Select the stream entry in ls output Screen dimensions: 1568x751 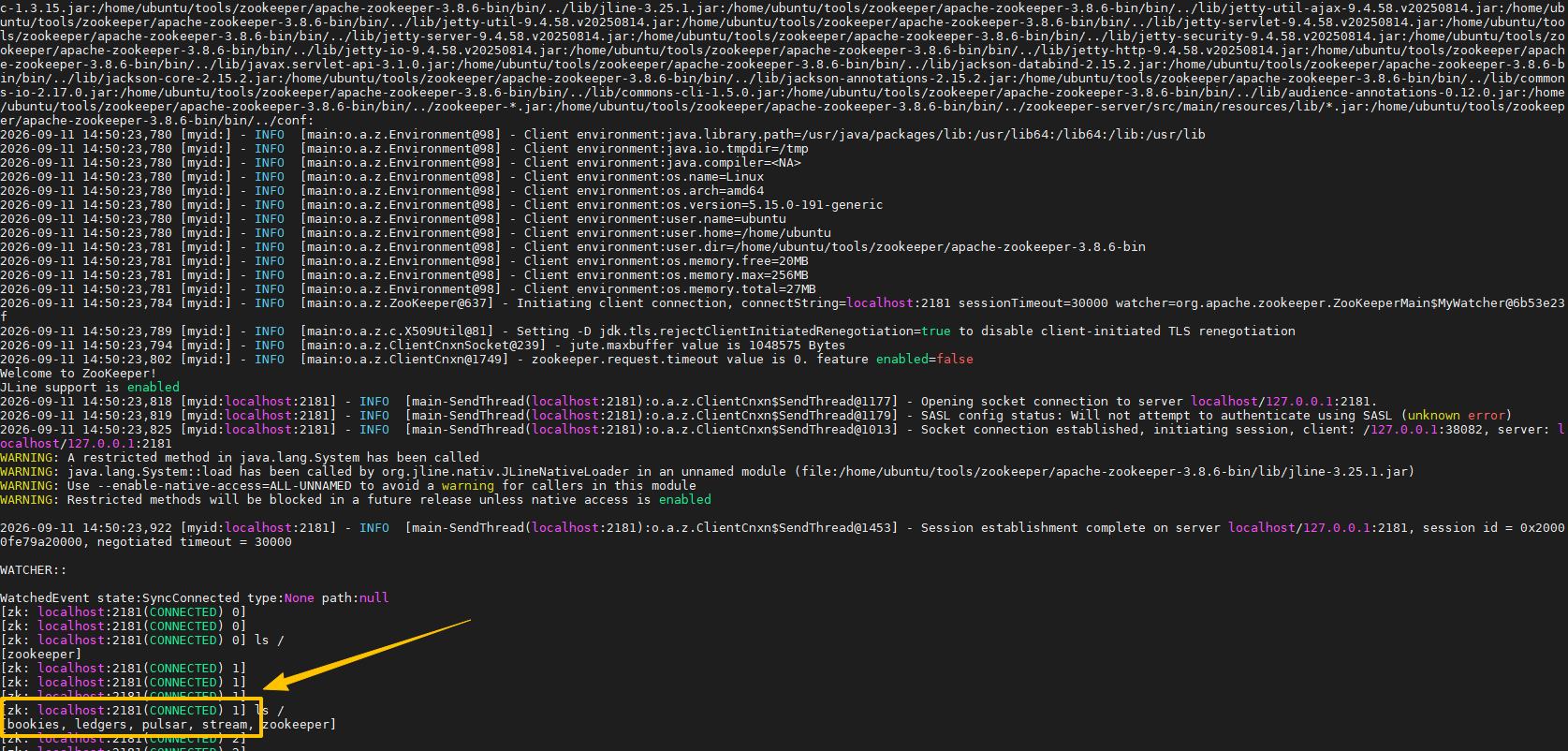coord(225,725)
